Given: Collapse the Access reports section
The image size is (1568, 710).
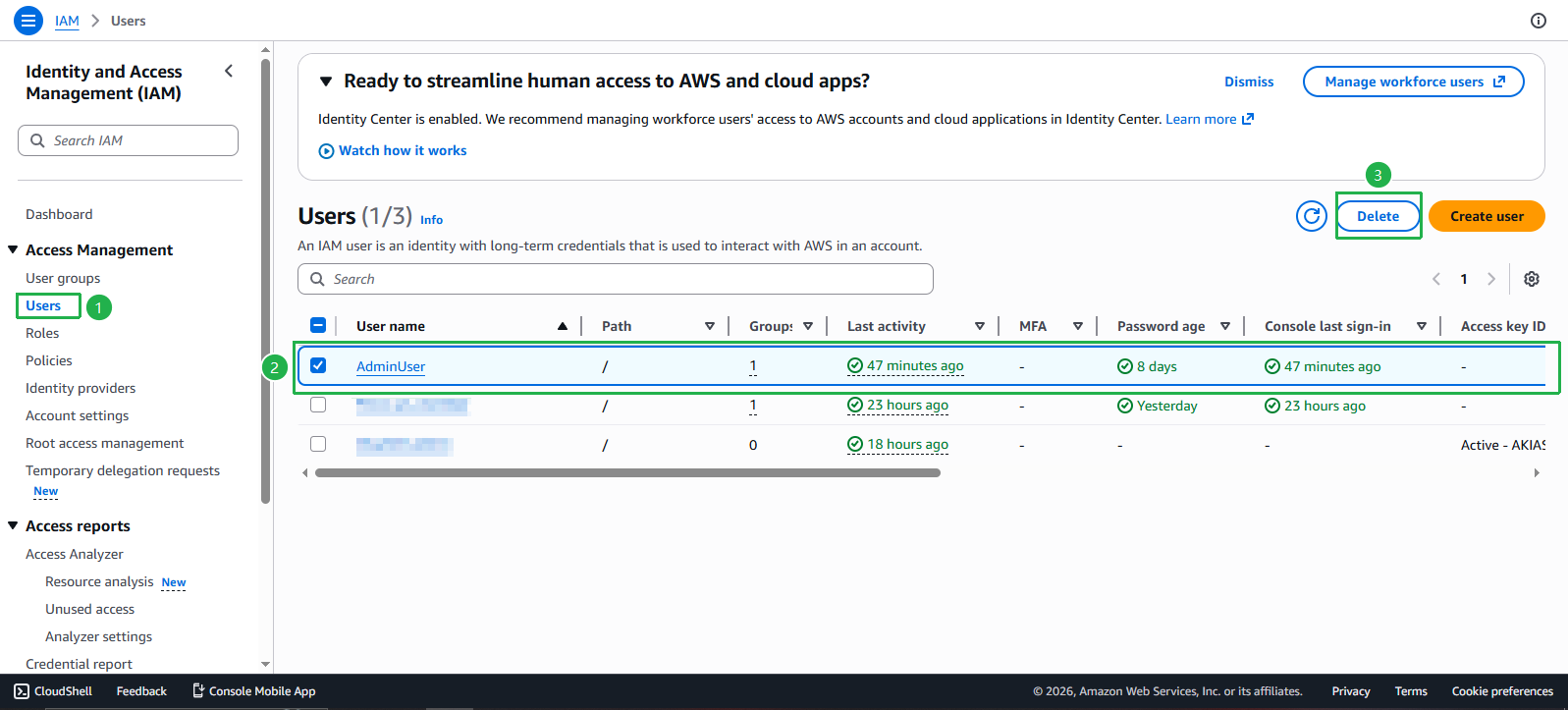Looking at the screenshot, I should (13, 525).
